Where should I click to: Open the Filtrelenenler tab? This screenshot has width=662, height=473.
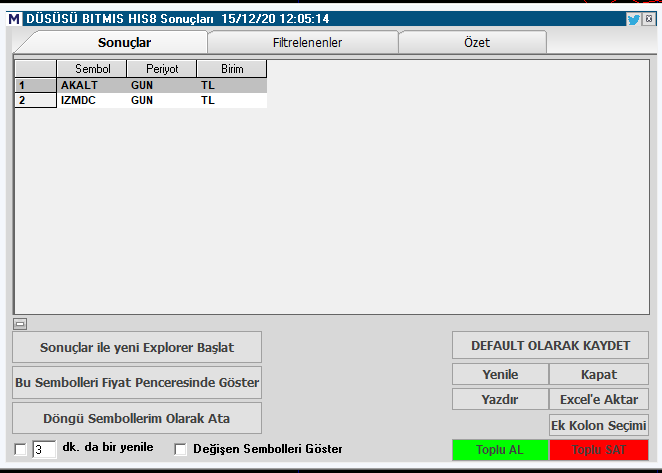303,42
